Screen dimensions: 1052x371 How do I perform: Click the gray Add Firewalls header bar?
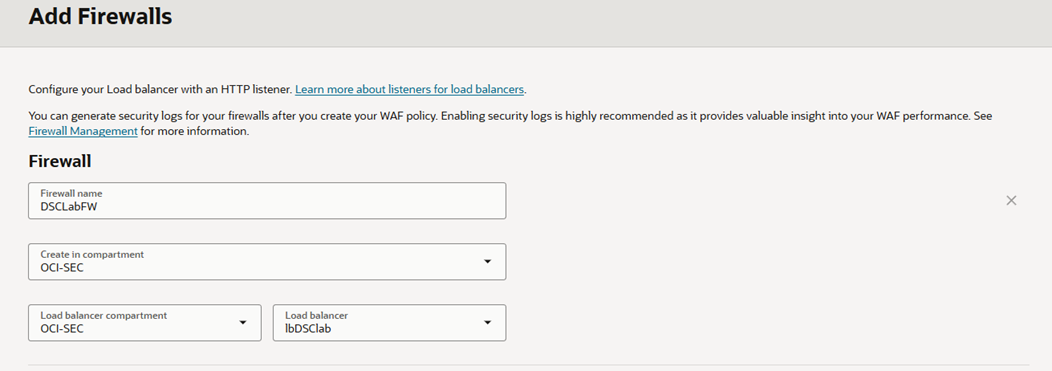526,23
